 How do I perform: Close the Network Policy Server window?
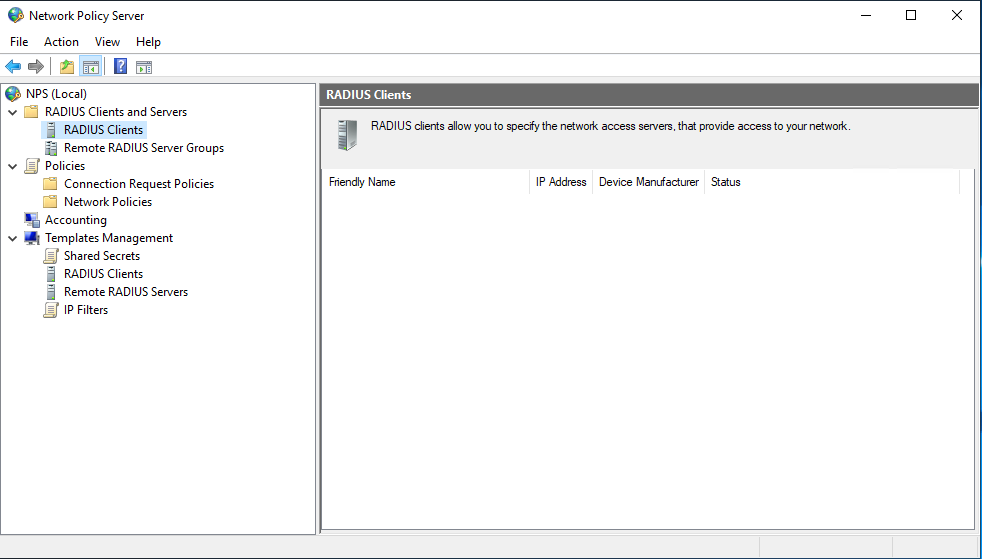coord(957,16)
